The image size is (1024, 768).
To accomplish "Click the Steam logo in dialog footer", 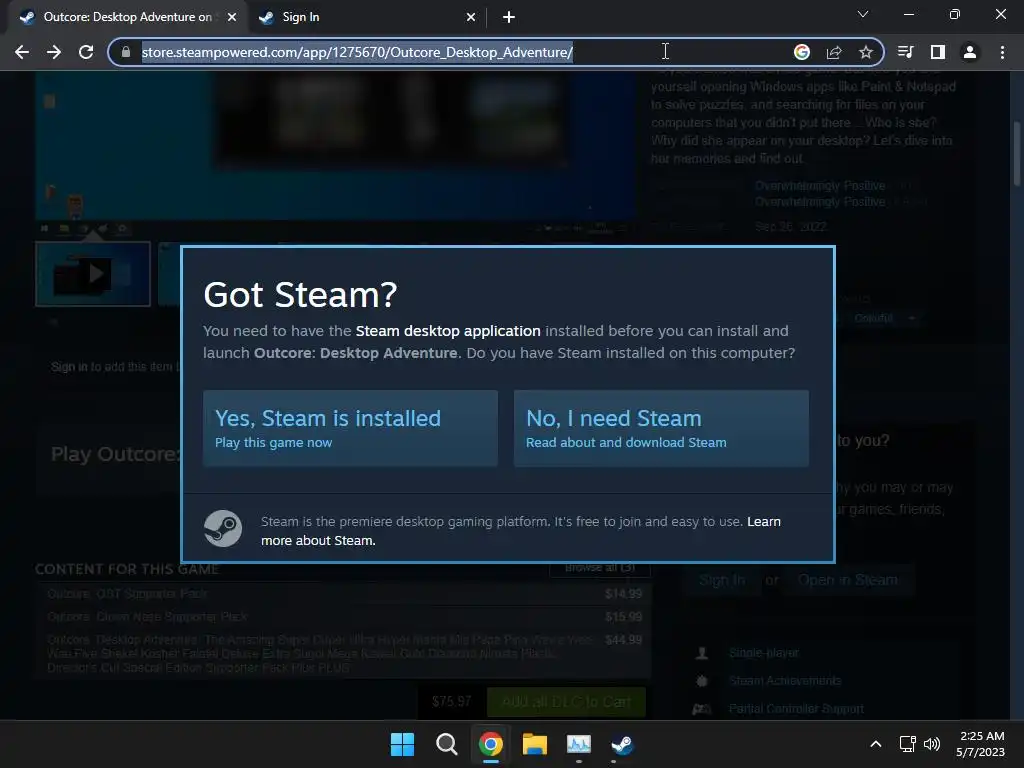I will click(223, 528).
